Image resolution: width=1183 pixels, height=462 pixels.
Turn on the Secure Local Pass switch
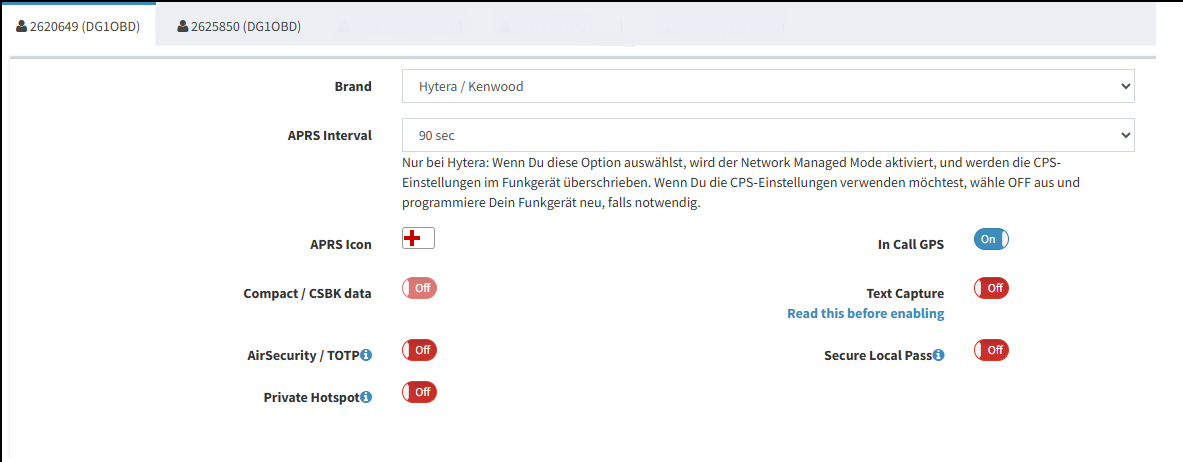click(x=991, y=350)
